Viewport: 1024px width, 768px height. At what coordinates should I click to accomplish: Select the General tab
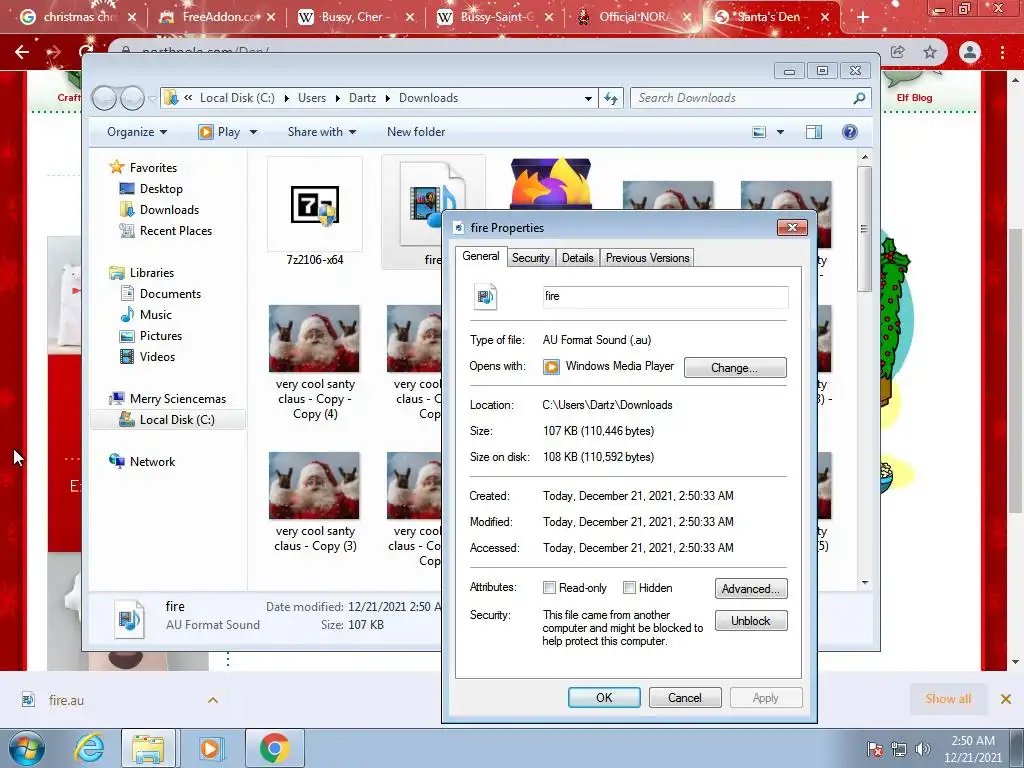(481, 256)
